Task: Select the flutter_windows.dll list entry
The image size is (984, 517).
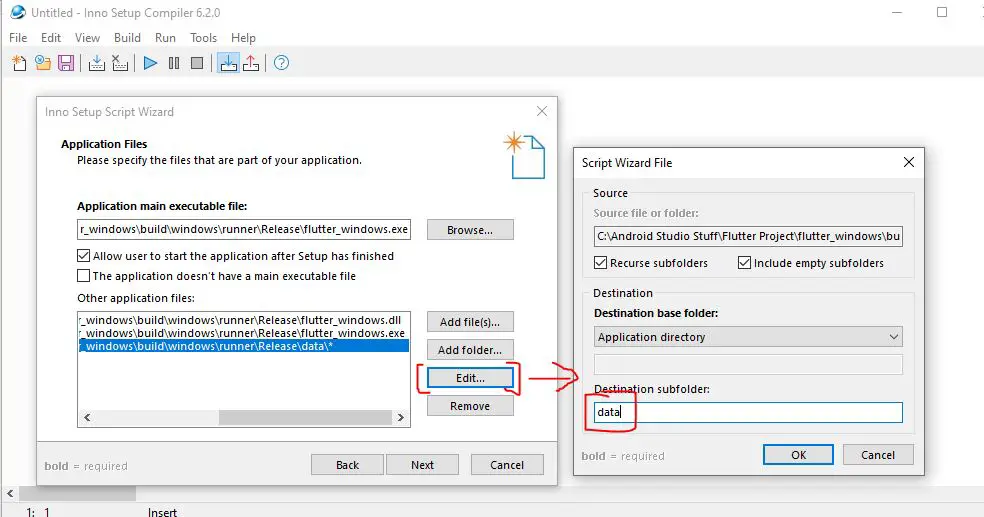Action: coord(243,320)
